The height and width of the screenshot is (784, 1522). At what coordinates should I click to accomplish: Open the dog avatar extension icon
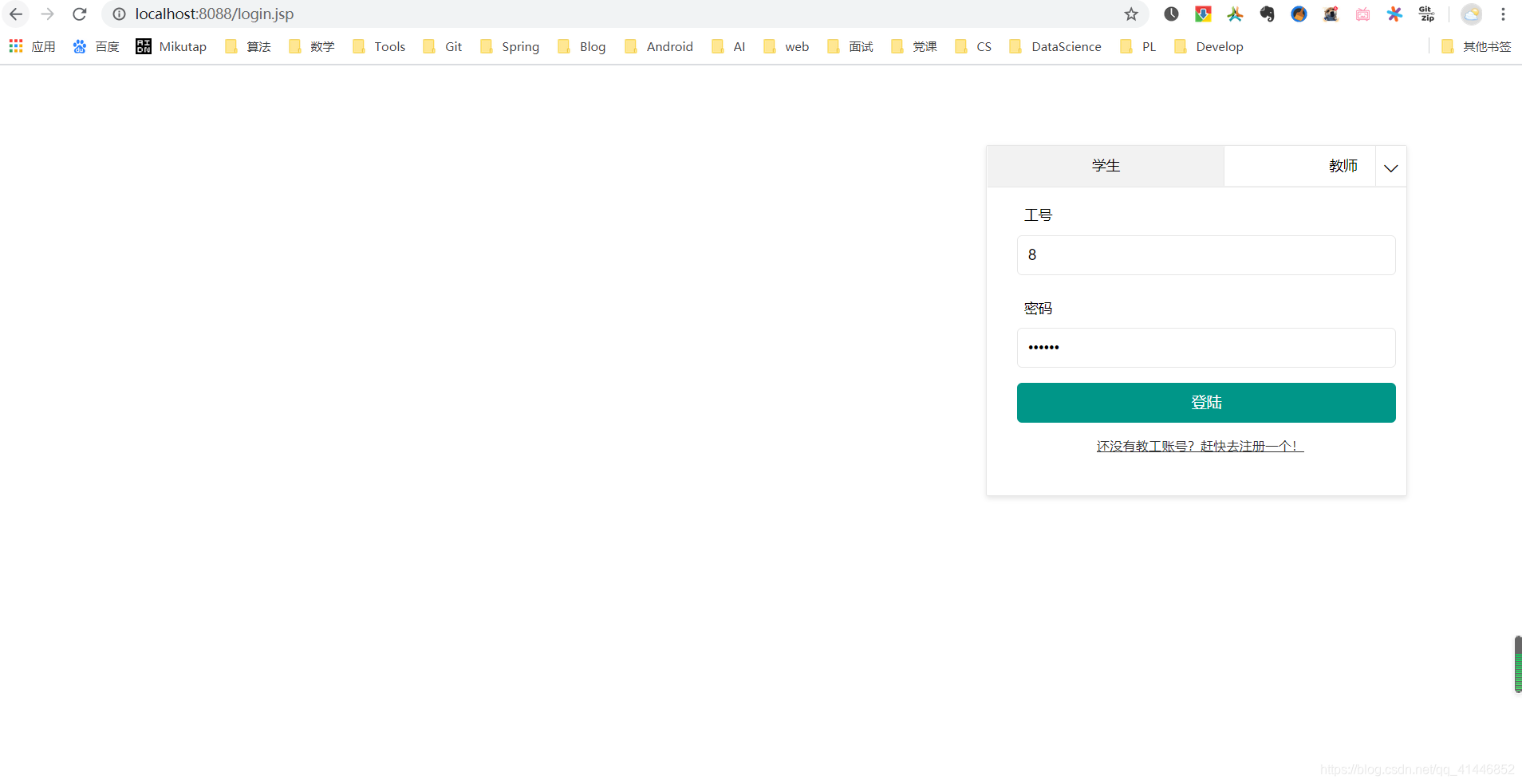1331,14
